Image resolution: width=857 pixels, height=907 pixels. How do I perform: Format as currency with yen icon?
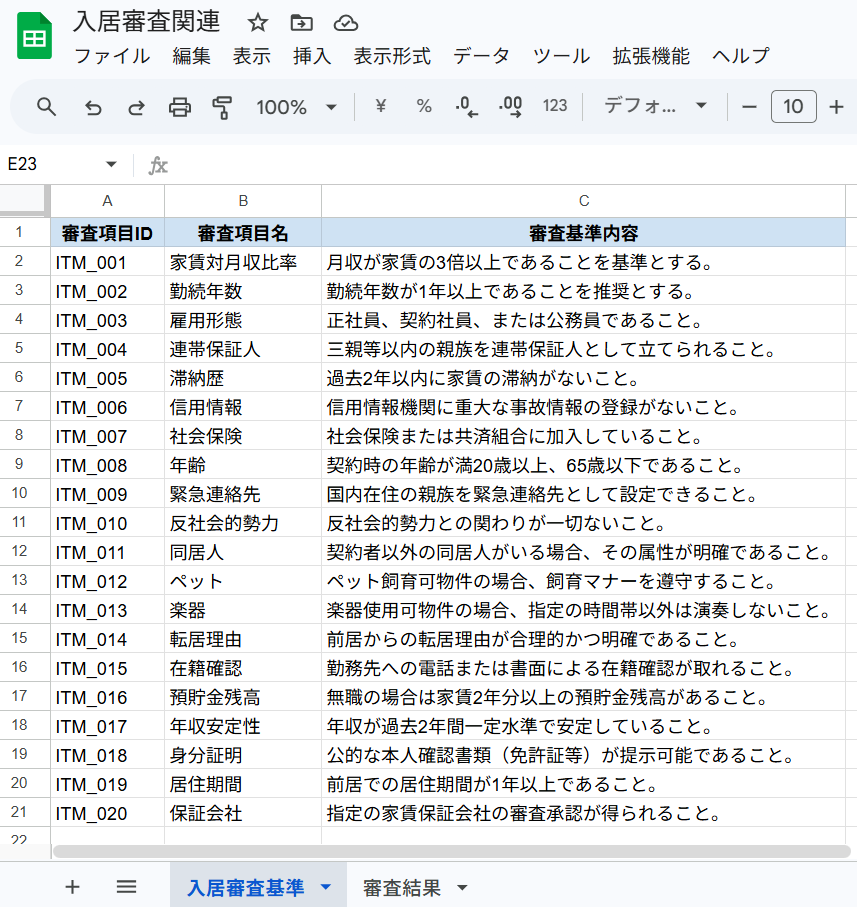click(x=380, y=106)
